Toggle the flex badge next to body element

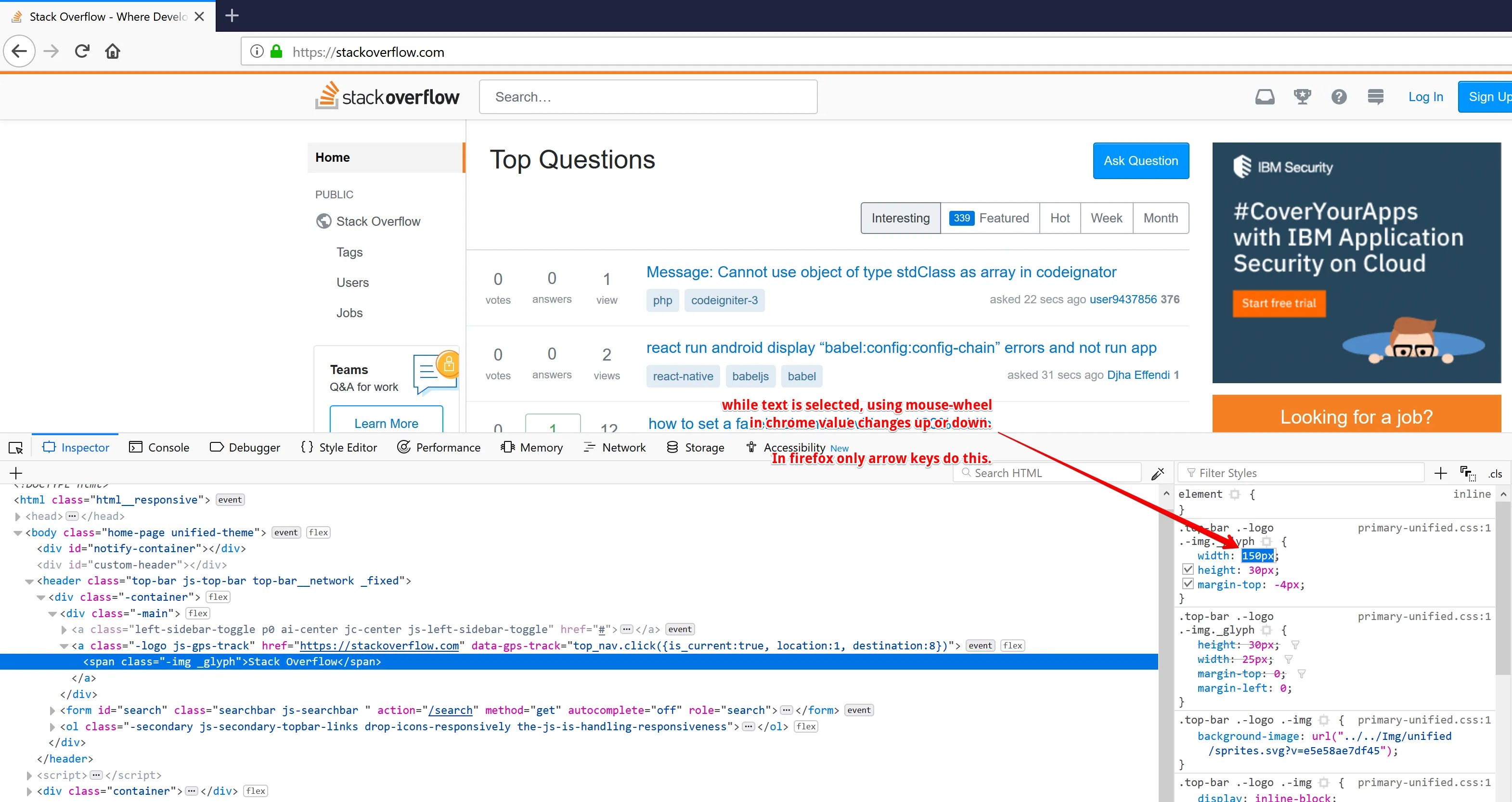click(x=318, y=532)
